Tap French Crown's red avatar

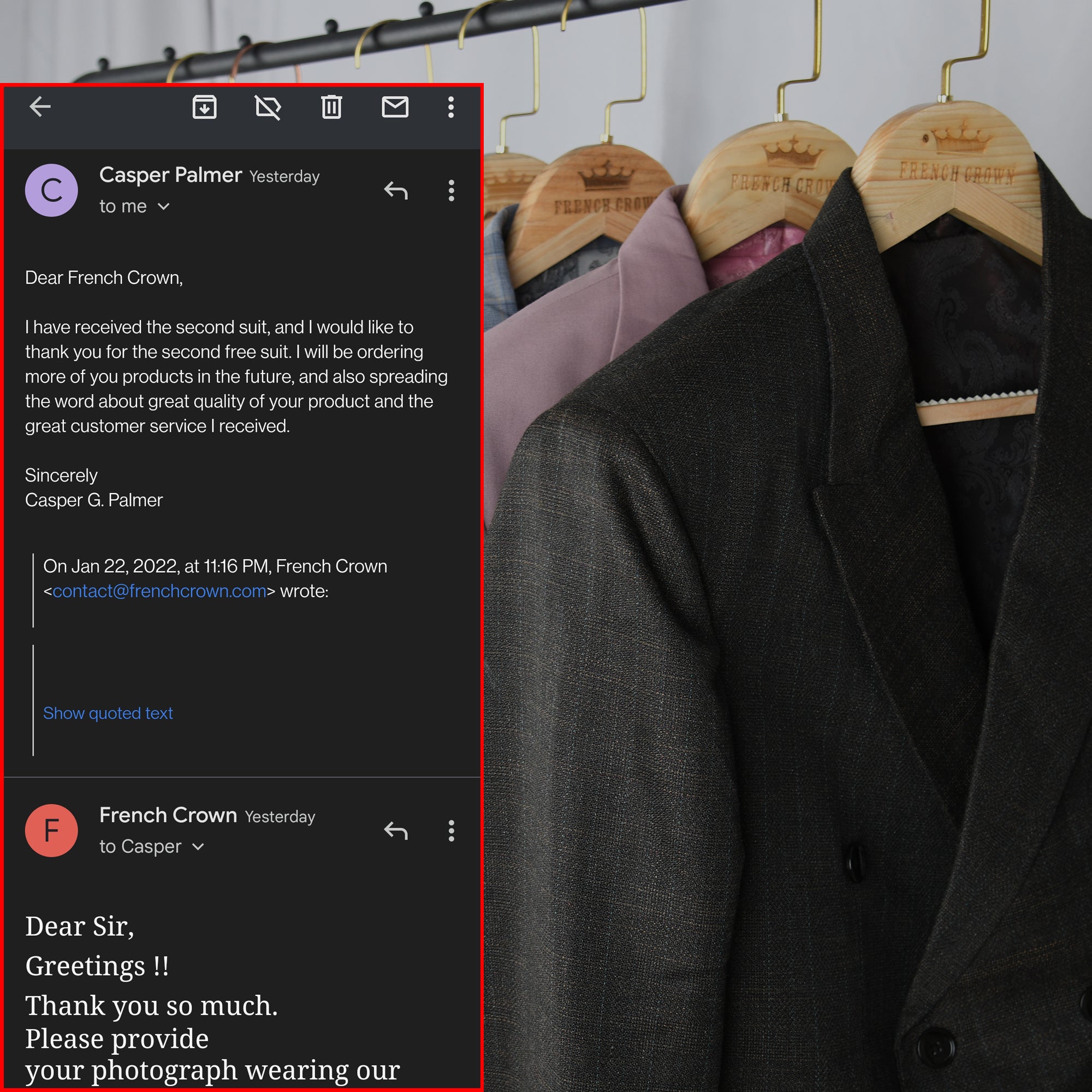pos(51,830)
